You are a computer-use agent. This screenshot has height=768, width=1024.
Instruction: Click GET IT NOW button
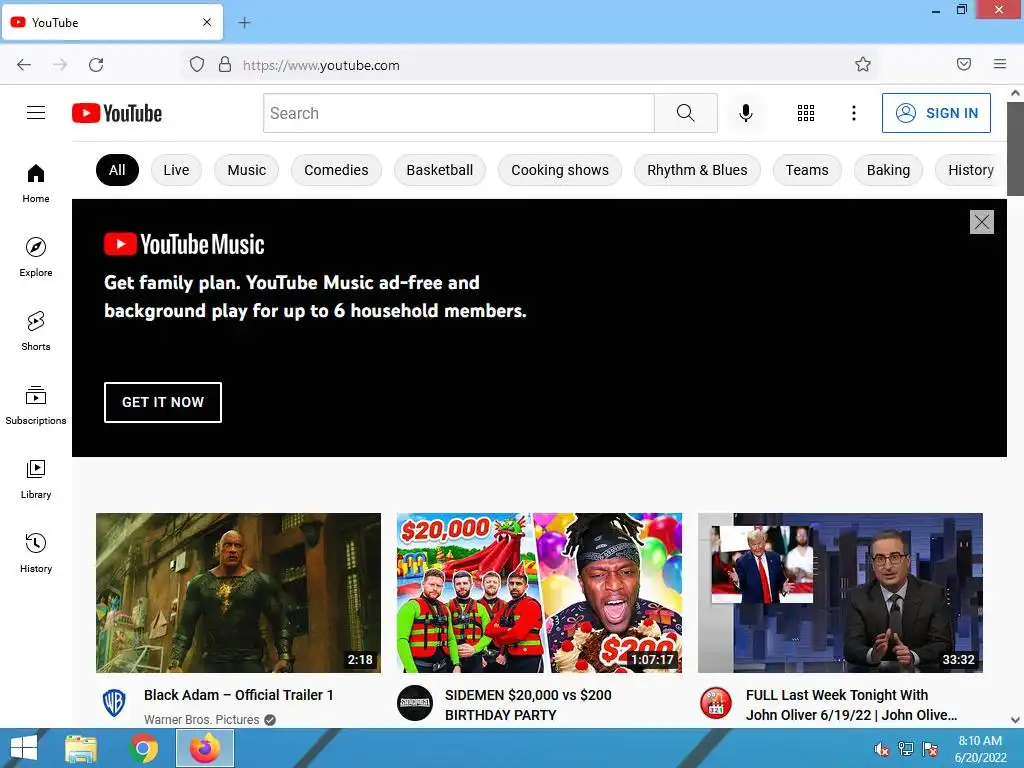point(163,402)
